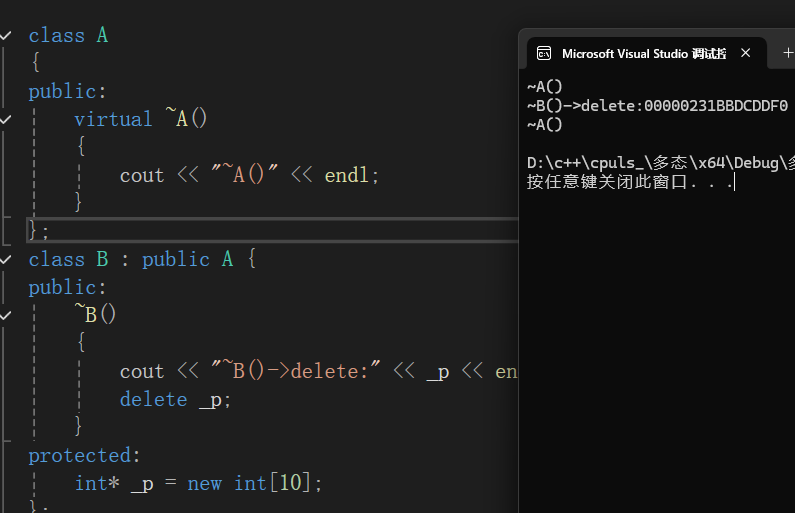
Task: Click the first ~A() output line in console
Action: 545,87
